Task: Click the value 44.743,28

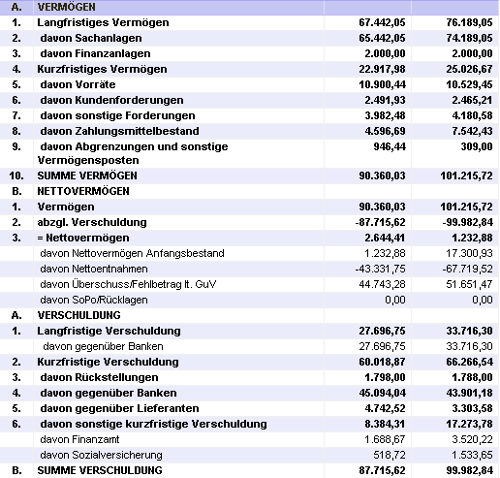Action: tap(382, 284)
